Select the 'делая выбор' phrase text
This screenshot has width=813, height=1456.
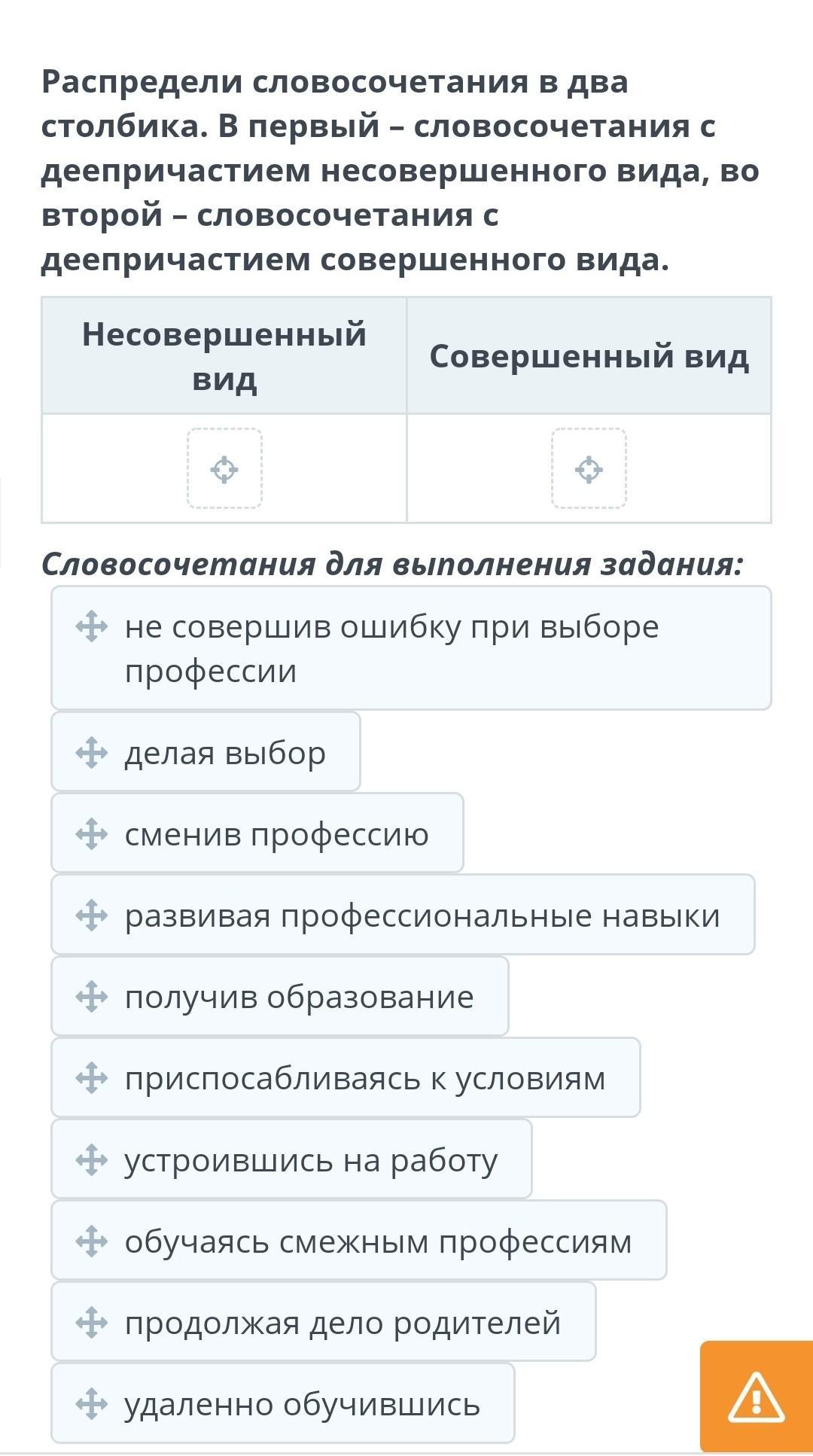pos(225,752)
